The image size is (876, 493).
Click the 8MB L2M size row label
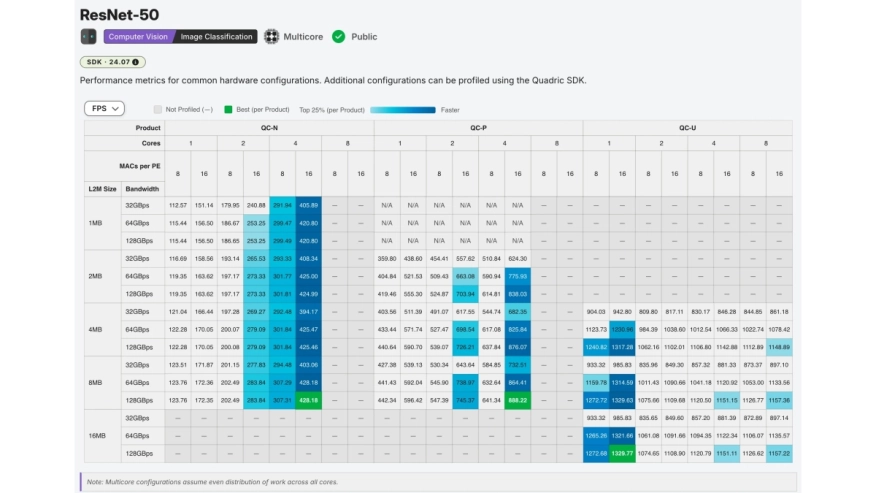[95, 382]
